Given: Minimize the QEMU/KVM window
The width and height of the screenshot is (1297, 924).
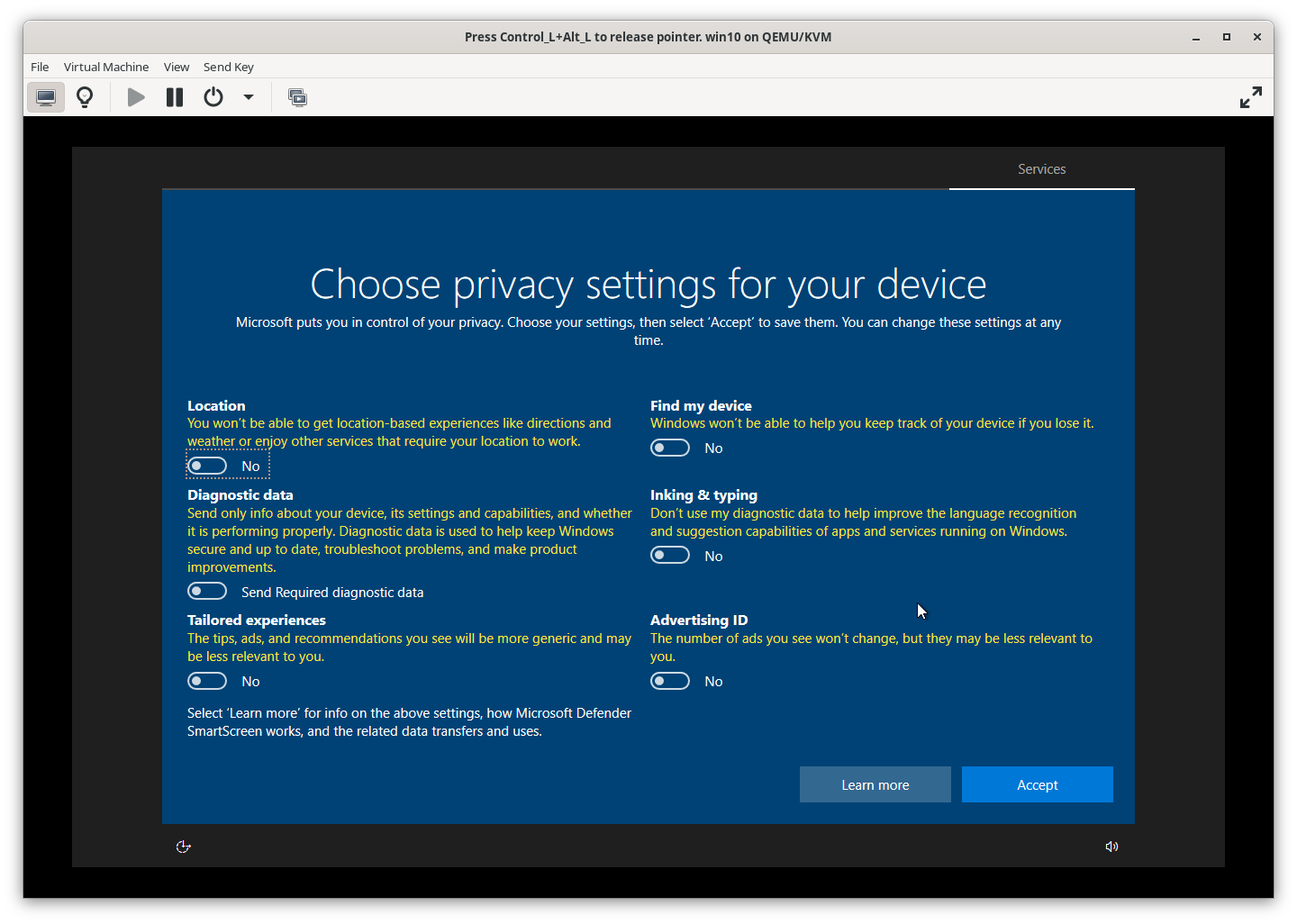Looking at the screenshot, I should coord(1196,37).
